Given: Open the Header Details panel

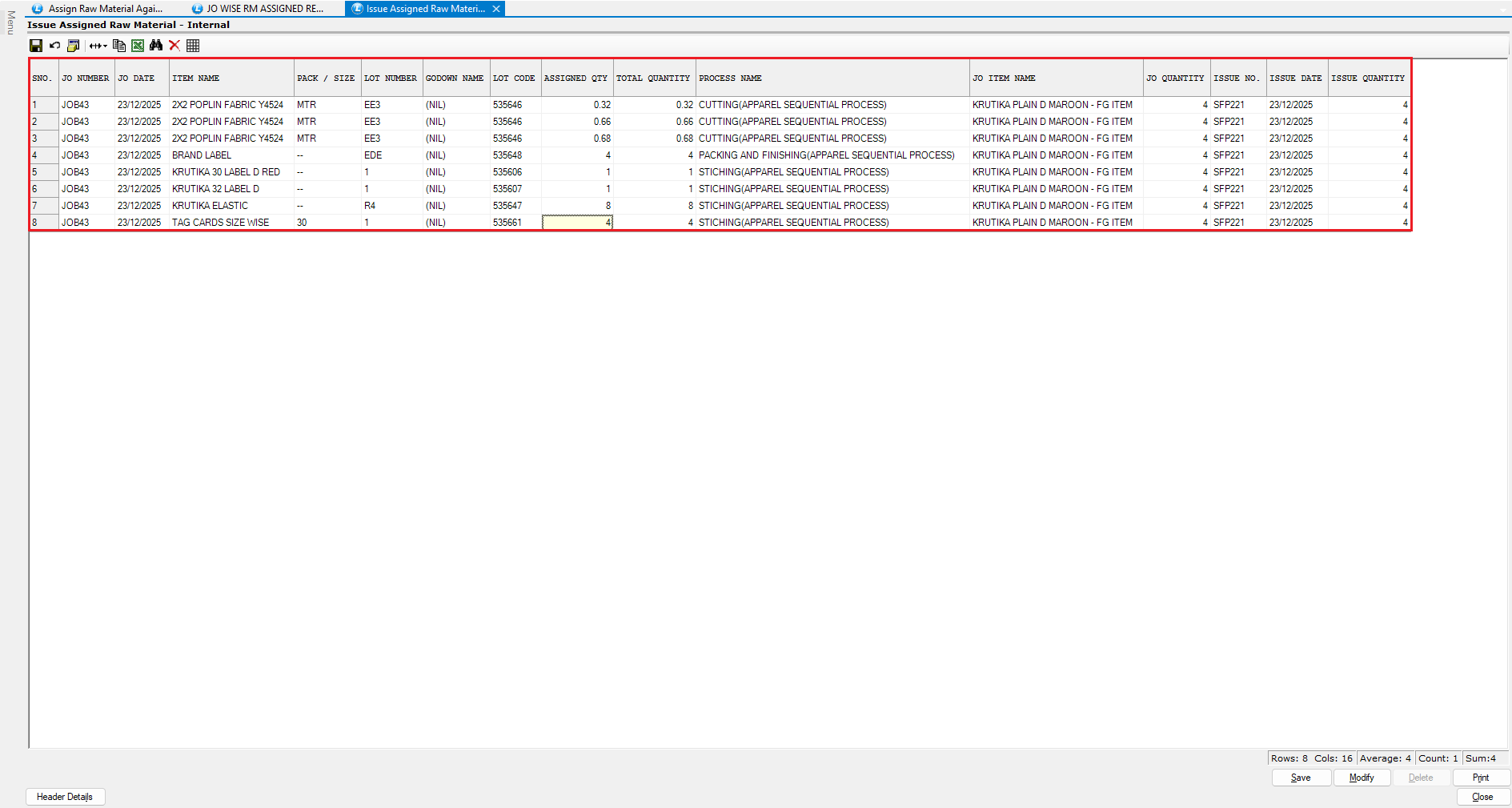Looking at the screenshot, I should [x=65, y=797].
